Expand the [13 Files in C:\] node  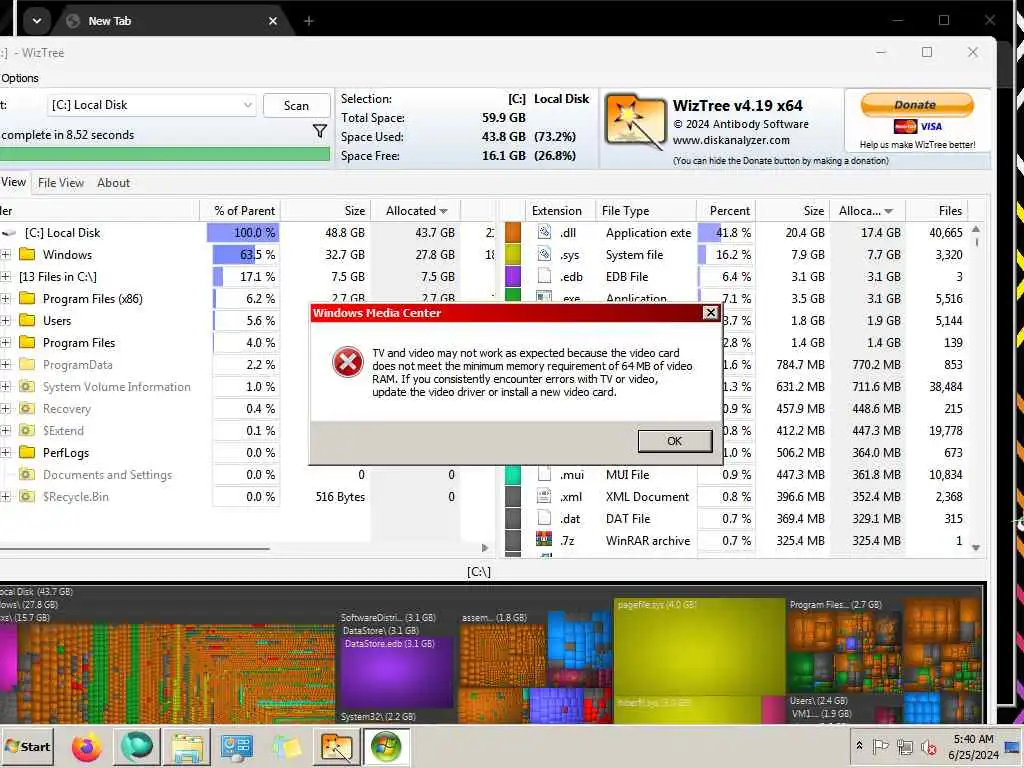click(x=5, y=277)
